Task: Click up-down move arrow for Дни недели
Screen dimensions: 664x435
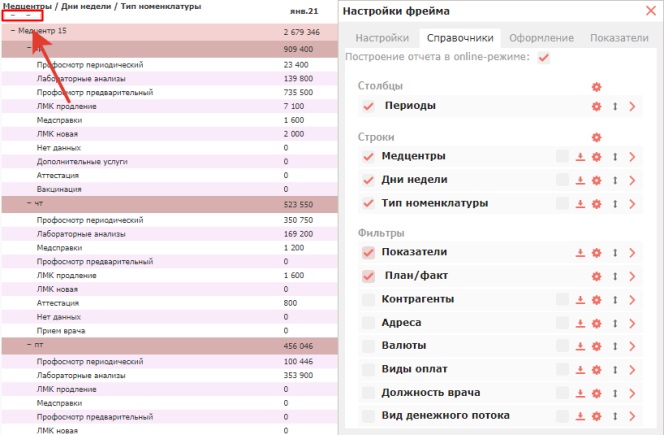Action: click(615, 180)
